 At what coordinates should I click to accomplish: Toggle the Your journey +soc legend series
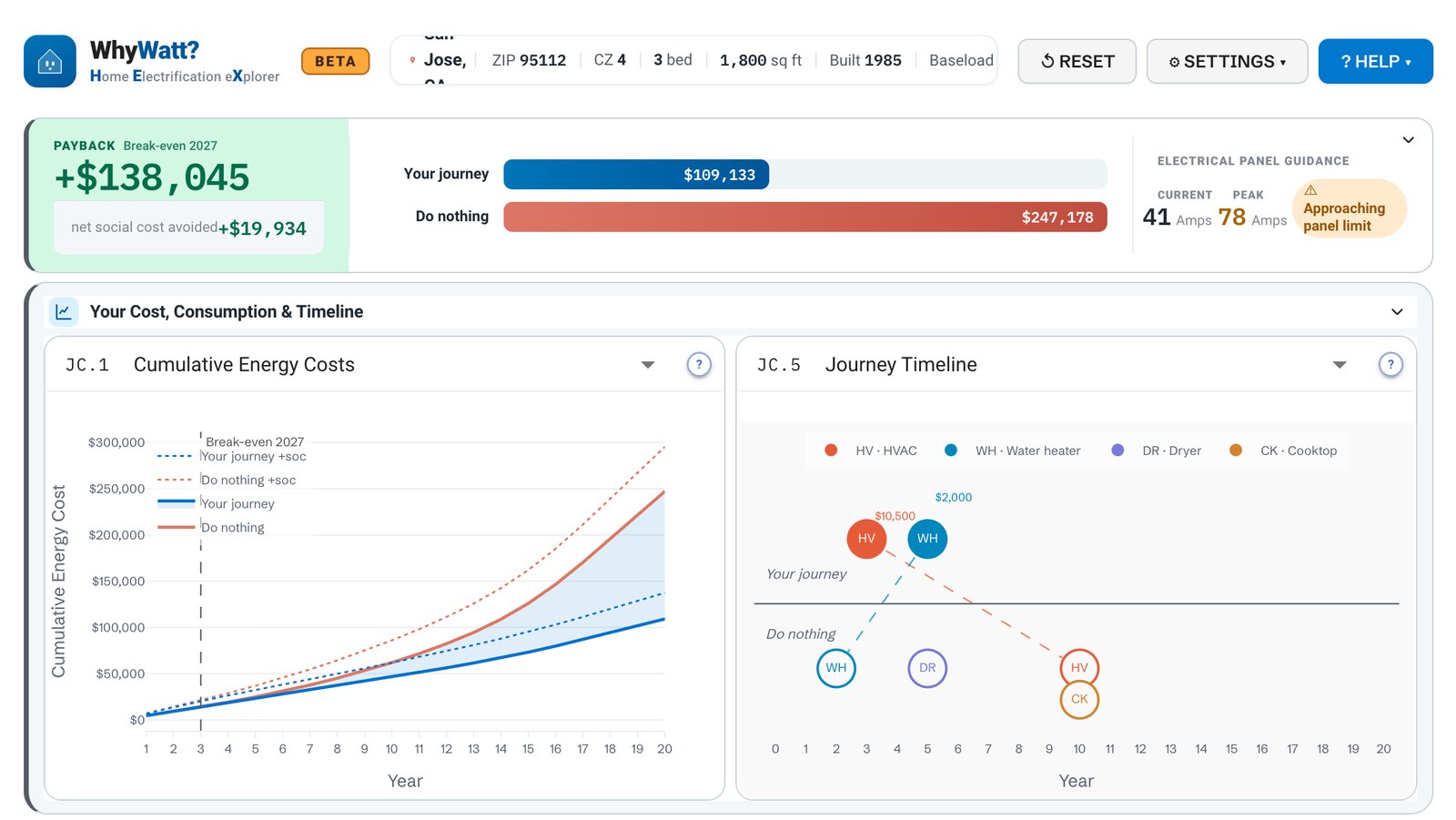232,457
